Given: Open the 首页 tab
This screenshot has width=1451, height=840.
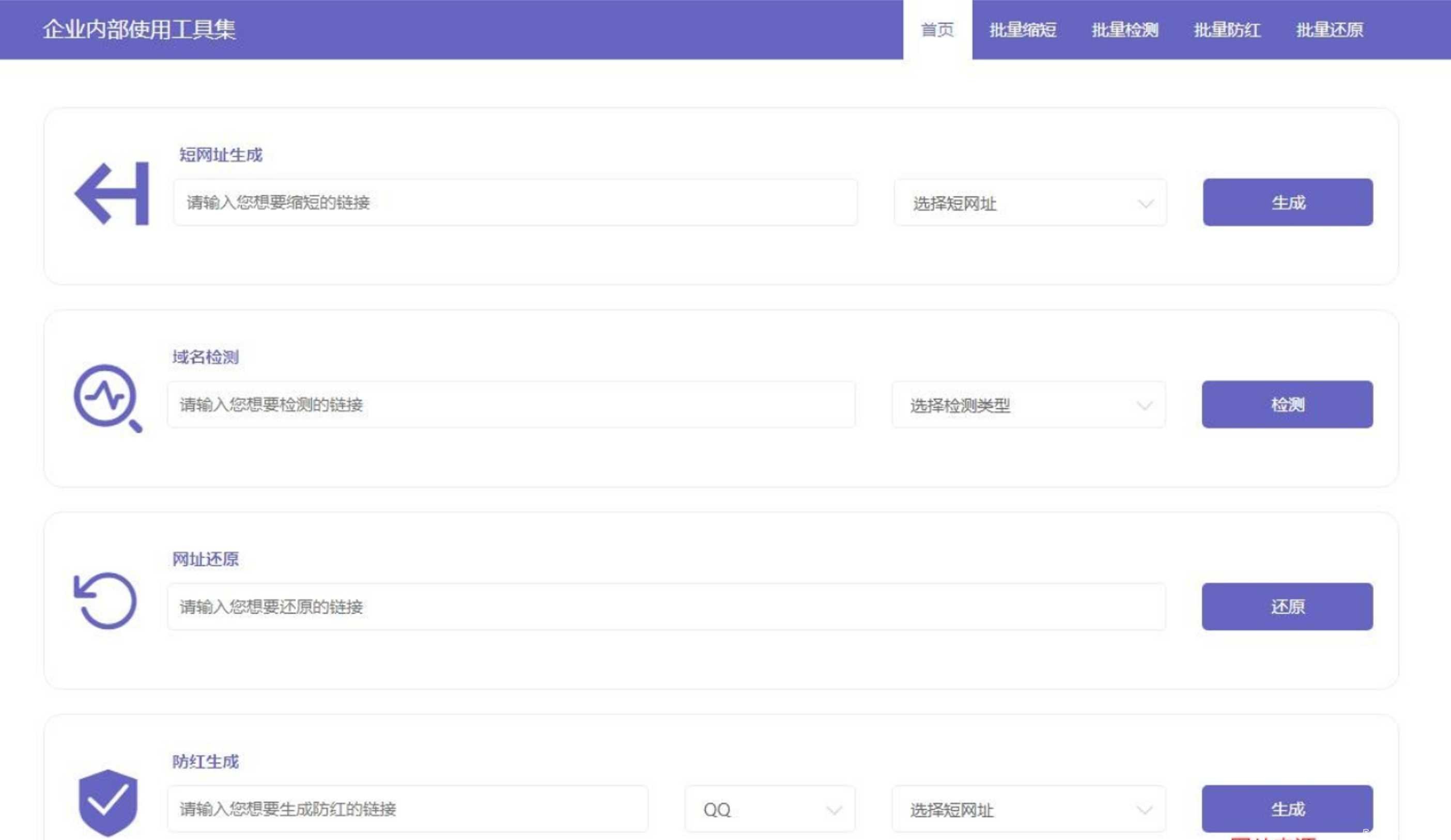Looking at the screenshot, I should [937, 30].
